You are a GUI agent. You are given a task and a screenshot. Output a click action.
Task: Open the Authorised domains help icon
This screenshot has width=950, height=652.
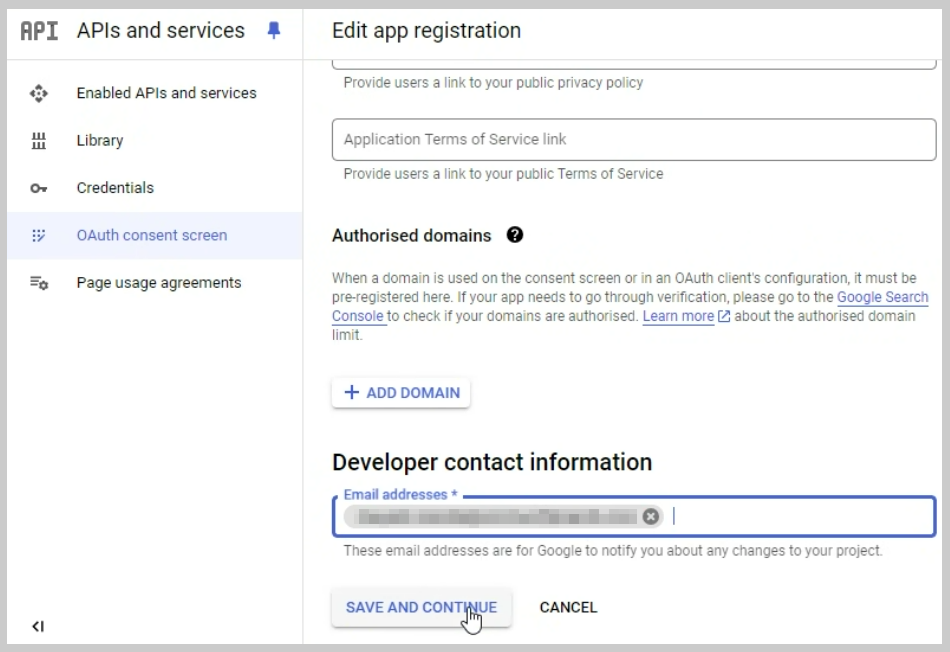(x=515, y=235)
